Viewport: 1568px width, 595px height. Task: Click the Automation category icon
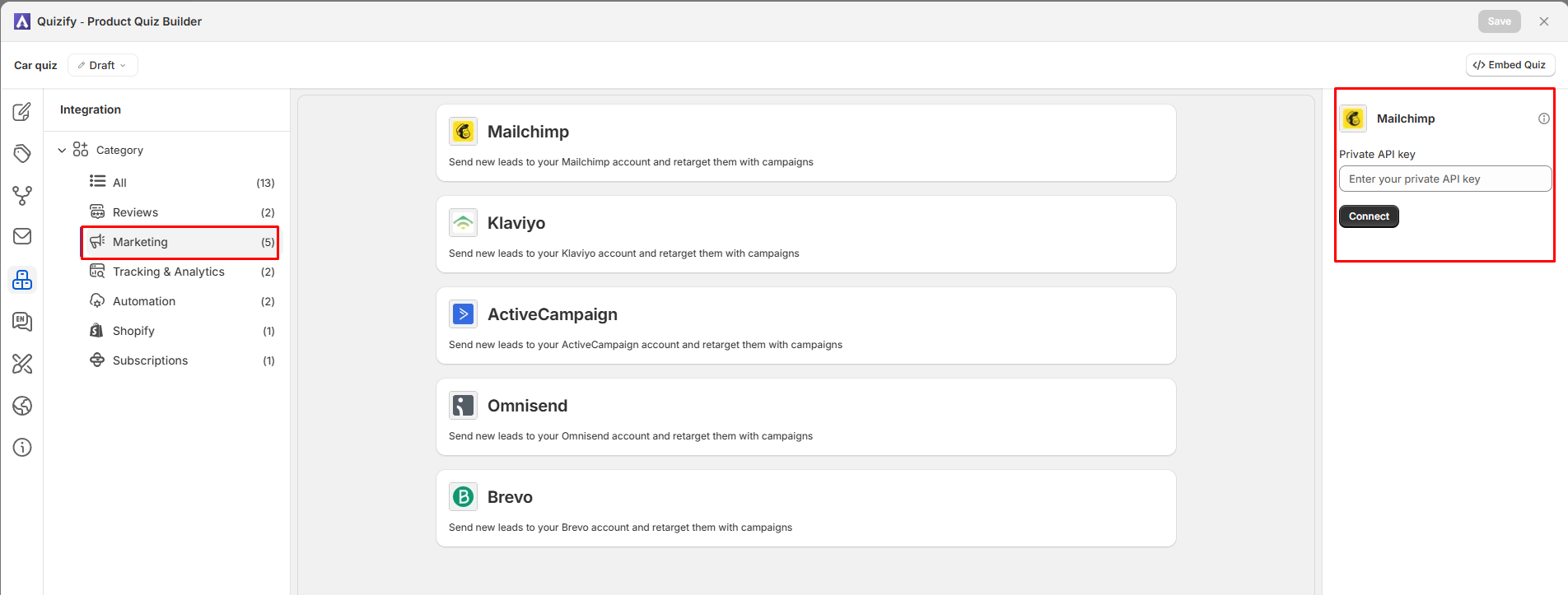(x=97, y=300)
